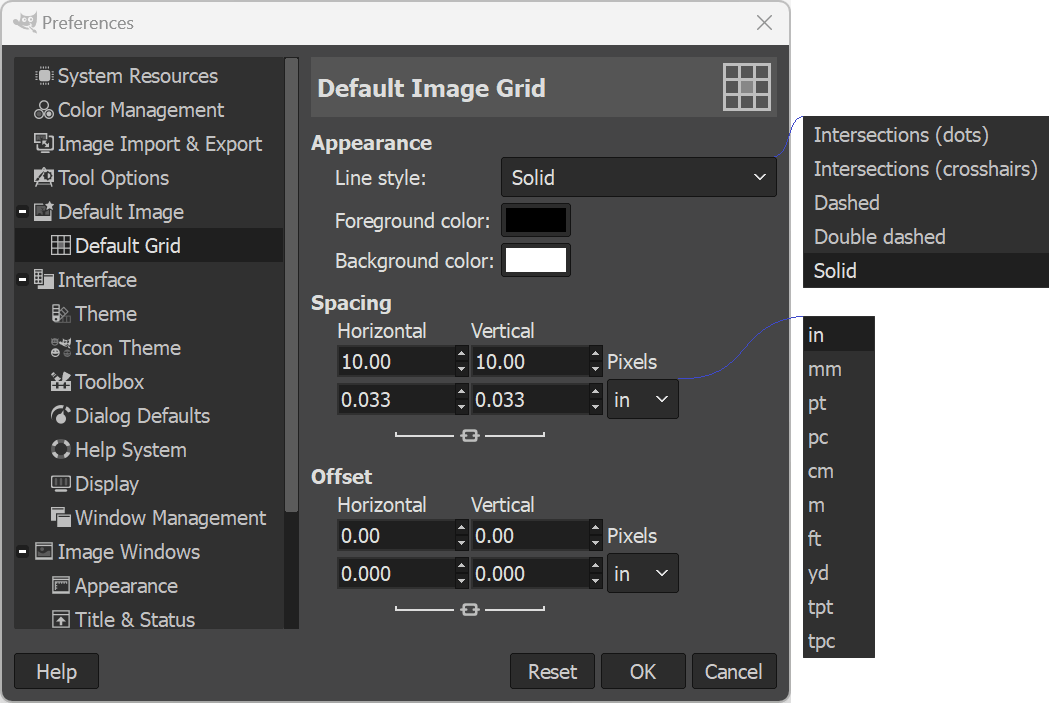Open the Spacing unit dropdown
1049x703 pixels.
pos(642,400)
